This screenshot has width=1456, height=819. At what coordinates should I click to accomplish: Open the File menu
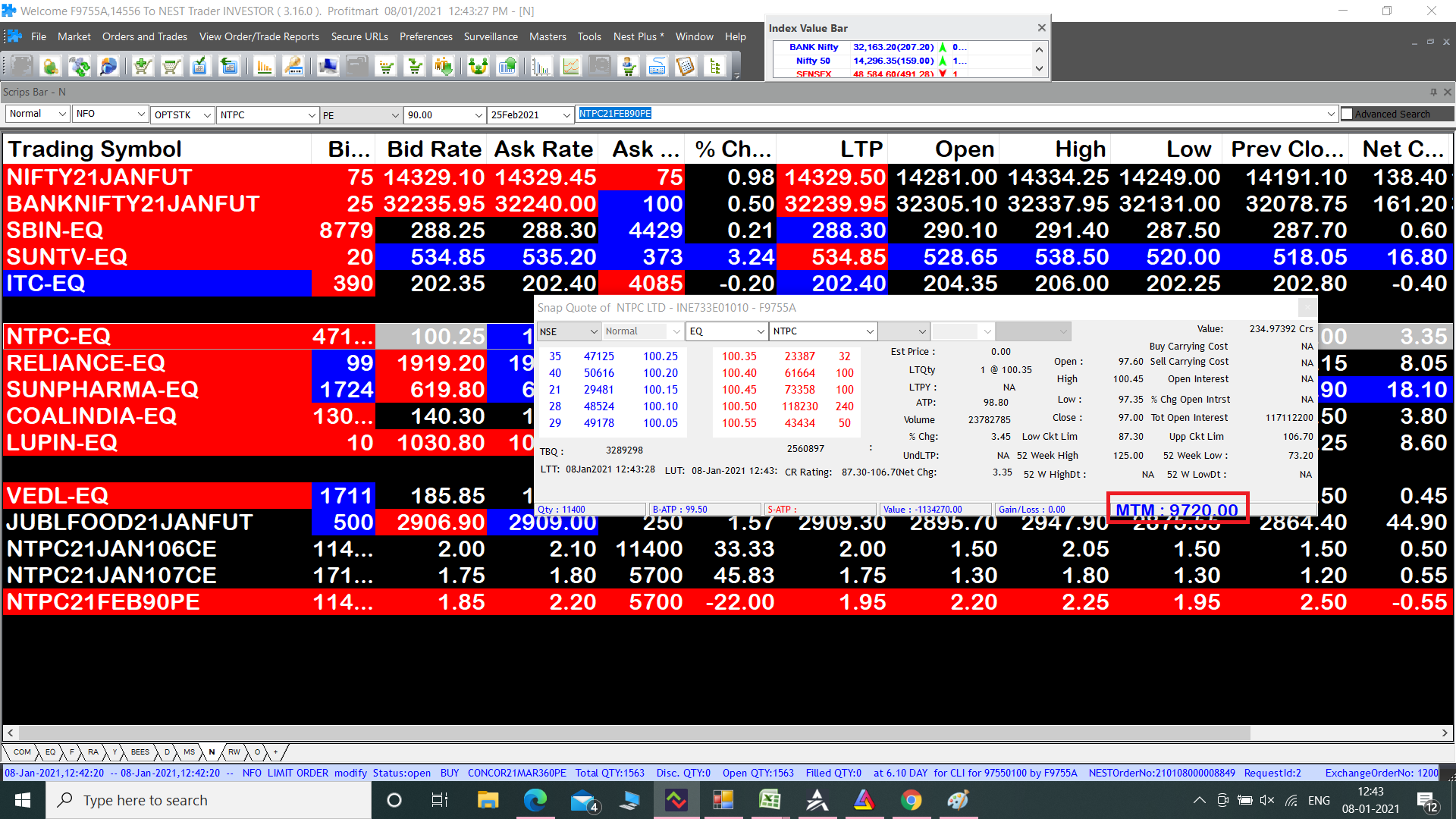tap(39, 36)
